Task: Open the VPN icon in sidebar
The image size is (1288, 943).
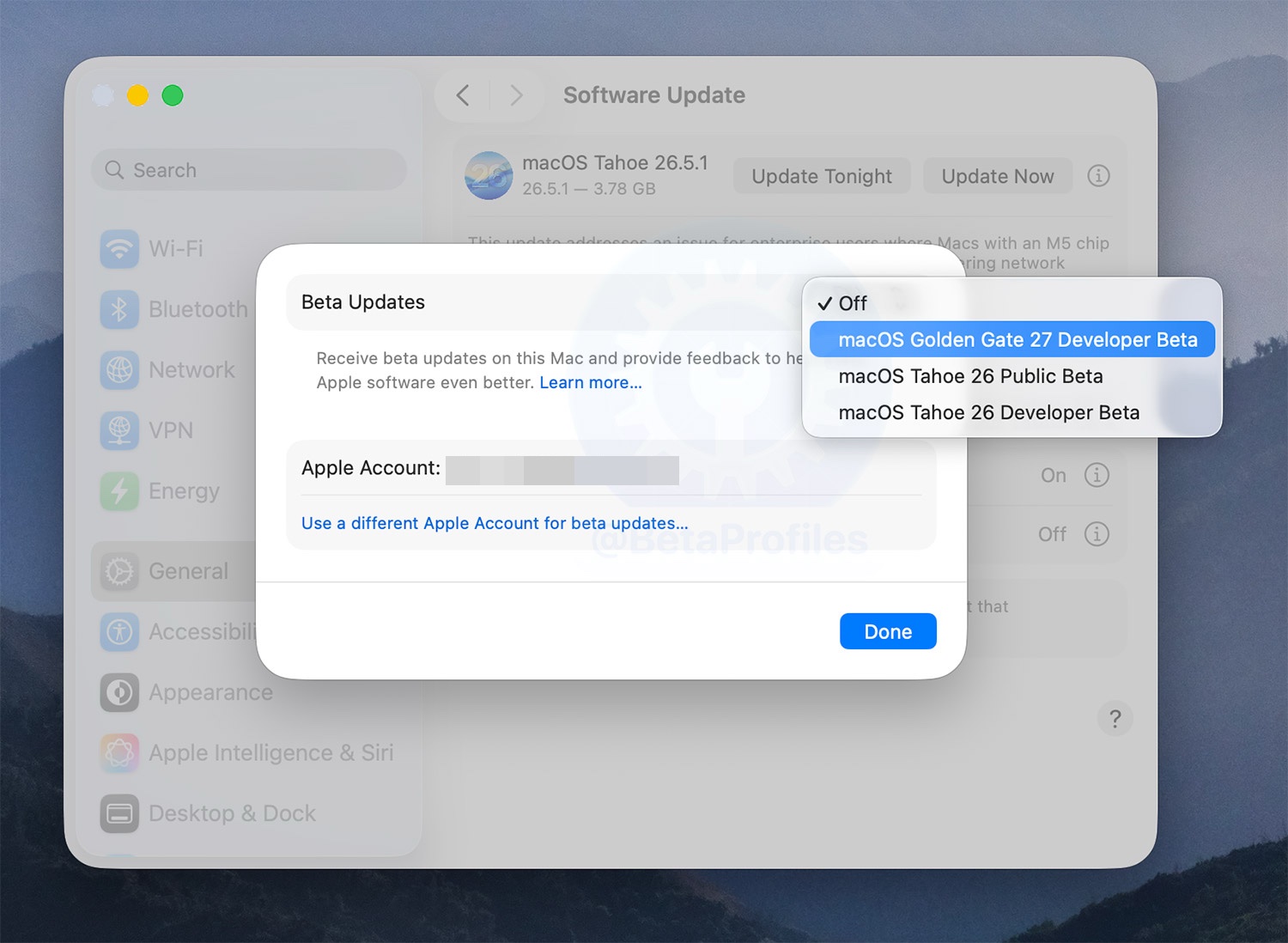Action: point(119,430)
